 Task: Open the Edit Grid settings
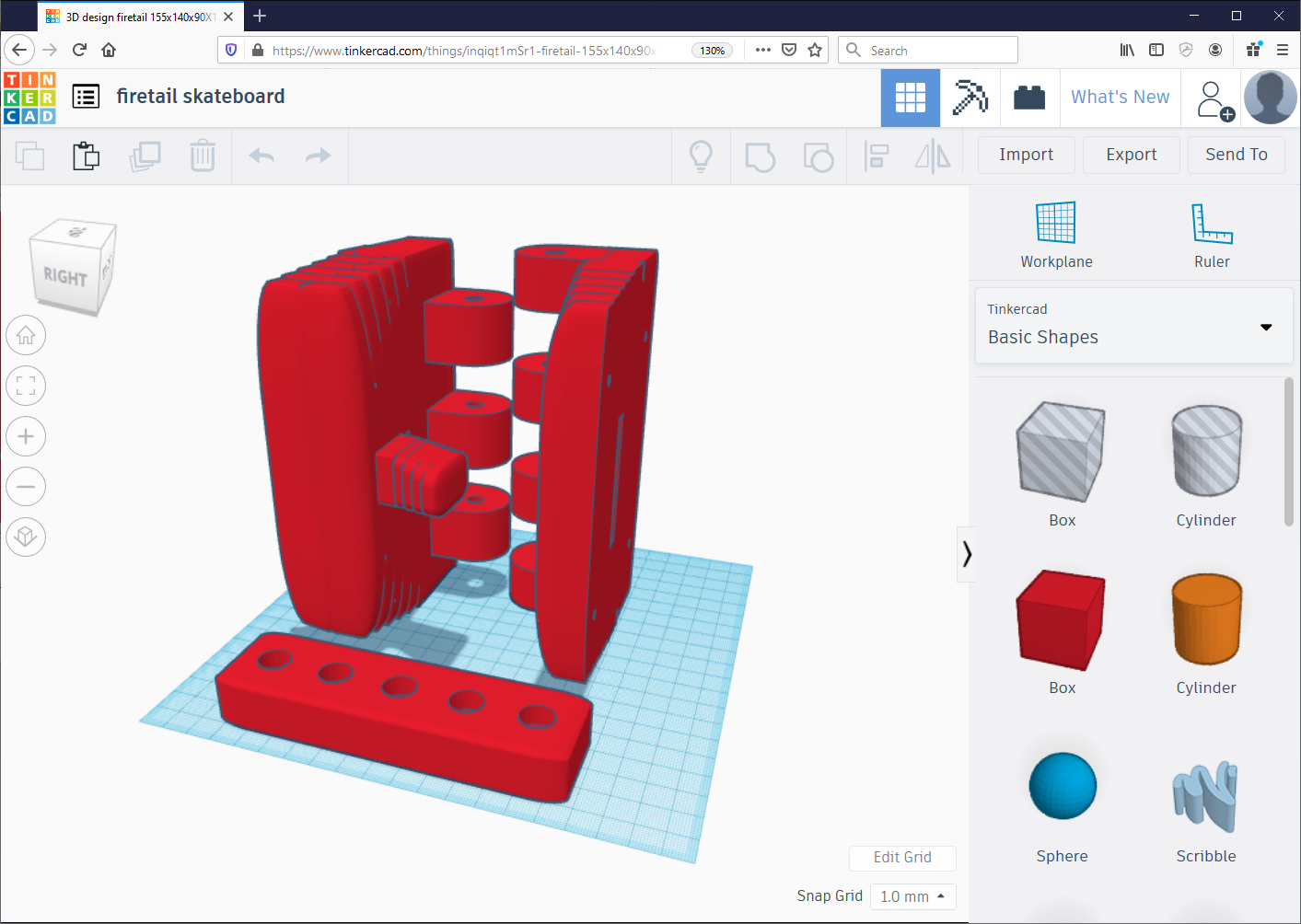[902, 858]
